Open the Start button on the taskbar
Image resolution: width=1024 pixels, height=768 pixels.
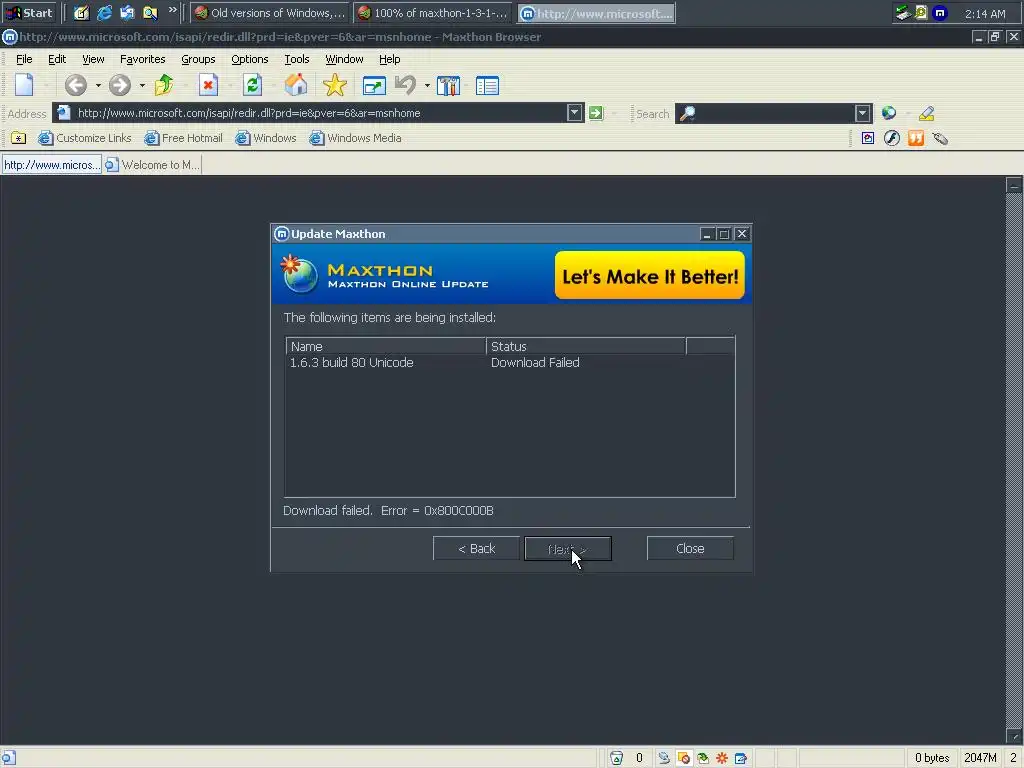(x=29, y=13)
